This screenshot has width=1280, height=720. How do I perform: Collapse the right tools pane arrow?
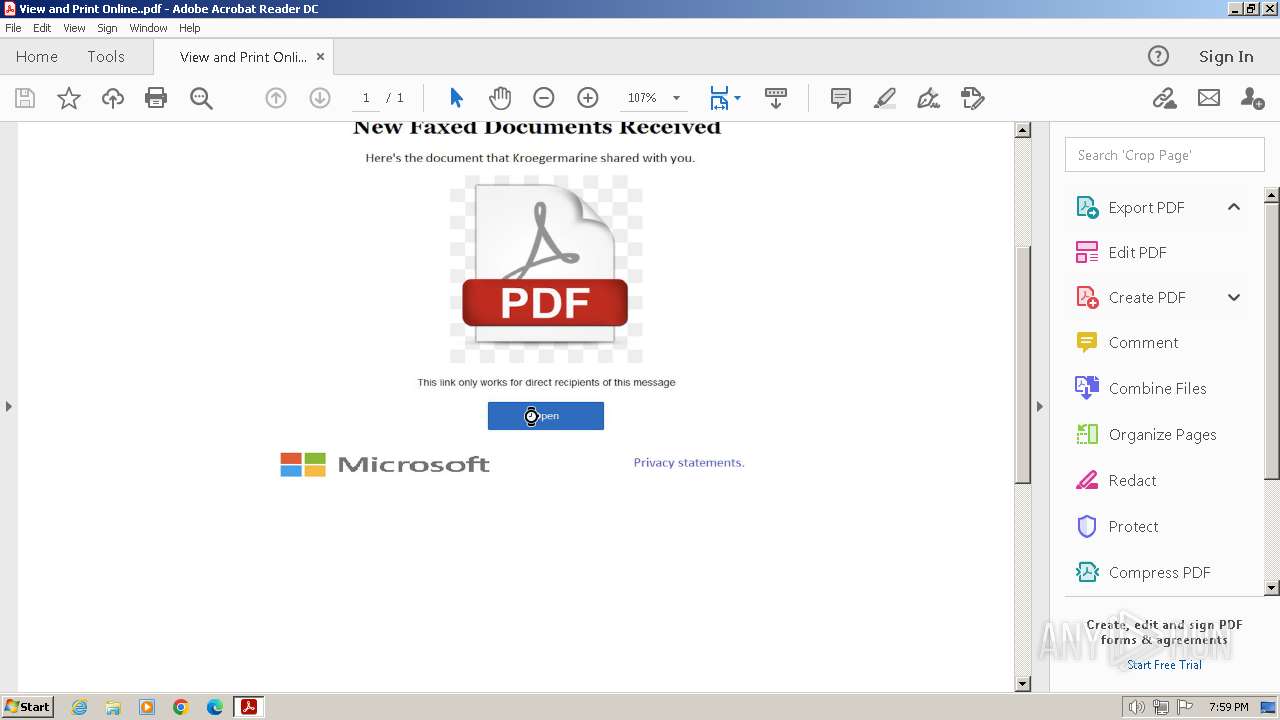(x=1039, y=406)
